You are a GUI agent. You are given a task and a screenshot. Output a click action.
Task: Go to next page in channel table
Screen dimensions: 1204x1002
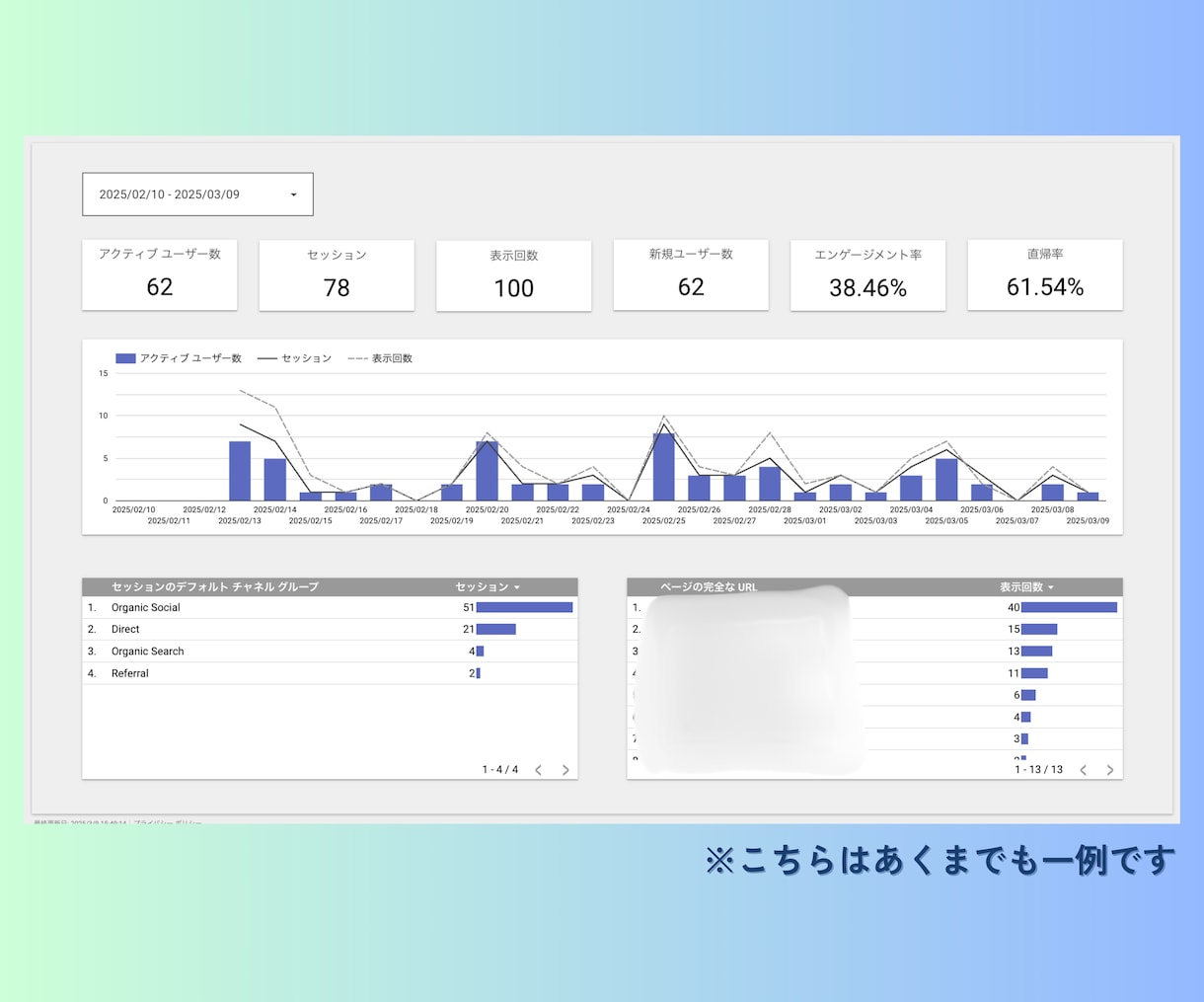click(x=565, y=770)
